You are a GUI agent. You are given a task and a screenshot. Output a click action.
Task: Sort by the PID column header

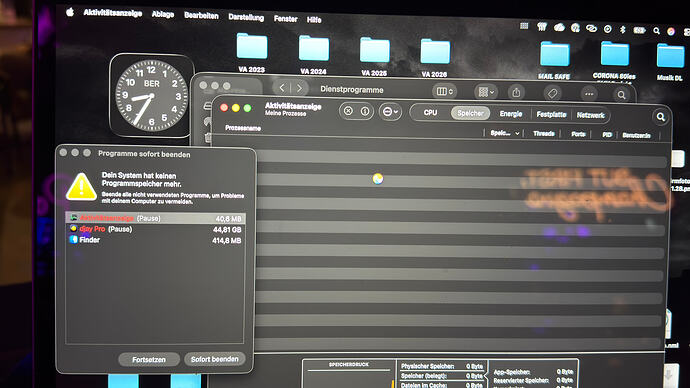[607, 135]
